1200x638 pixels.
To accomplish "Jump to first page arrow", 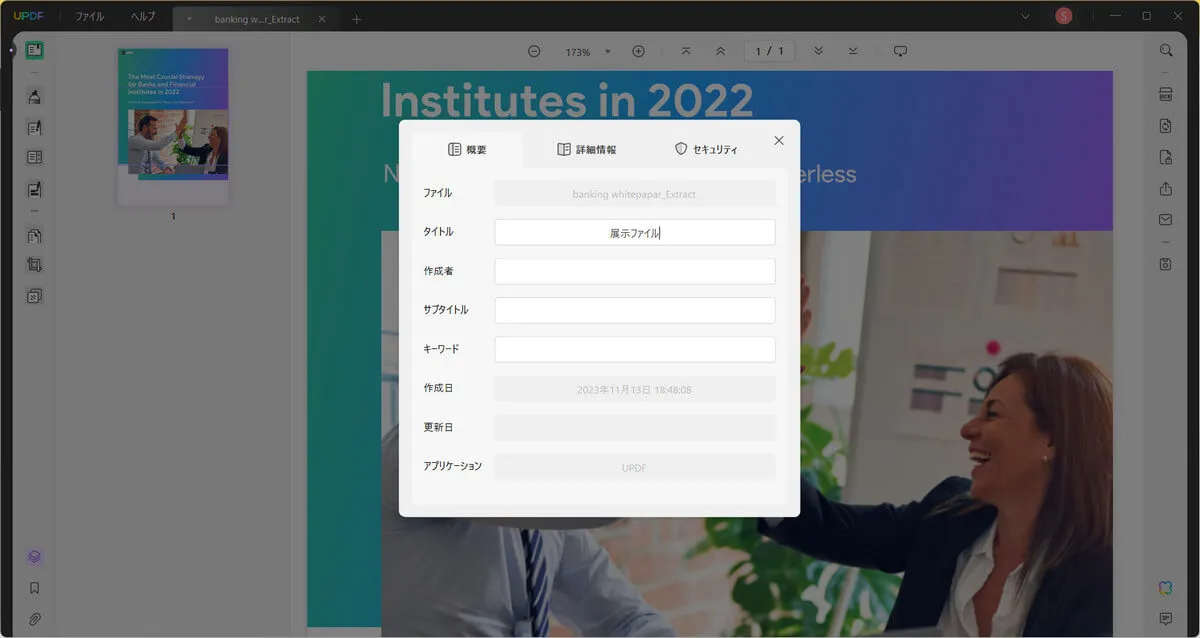I will coord(686,51).
